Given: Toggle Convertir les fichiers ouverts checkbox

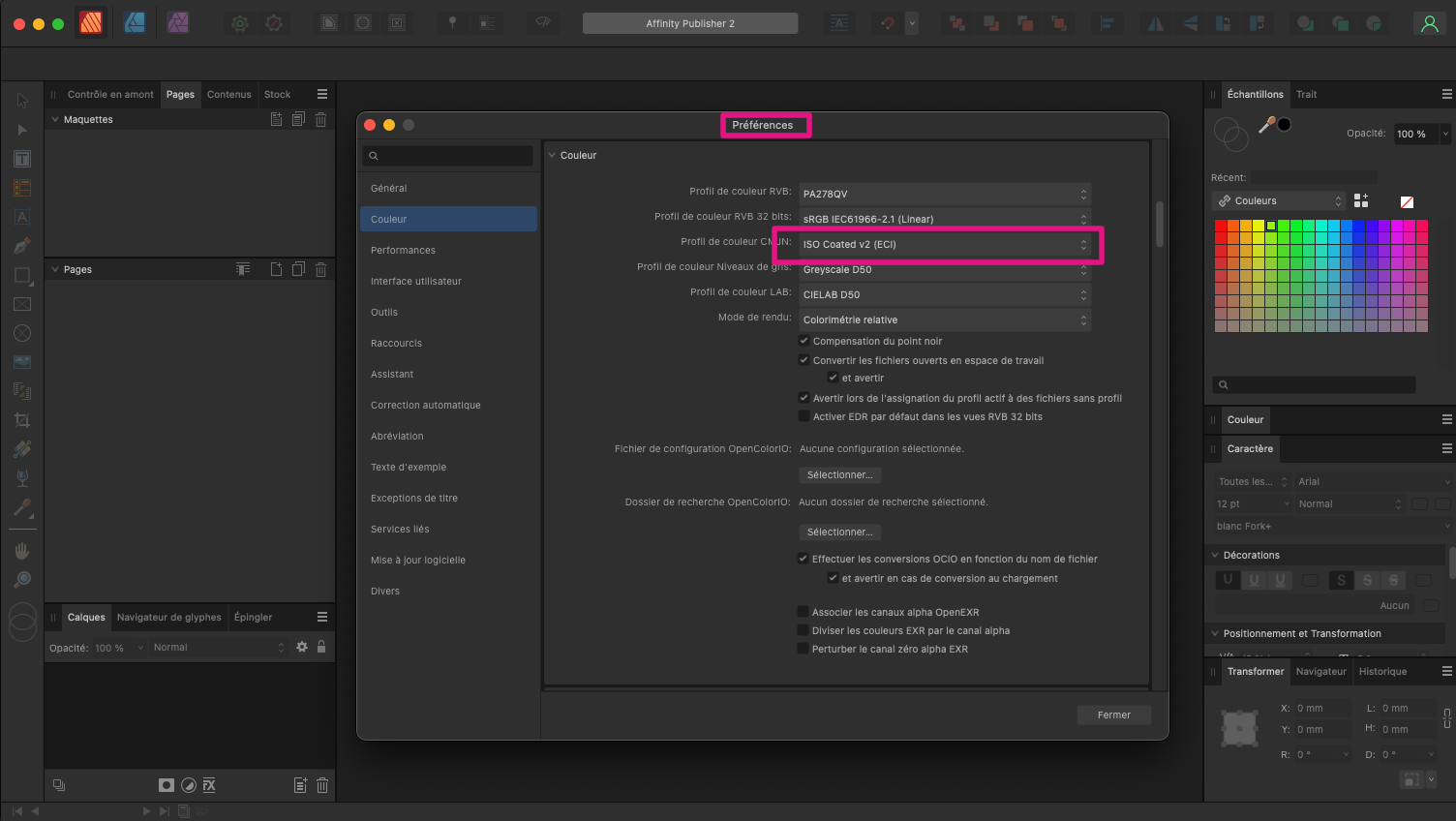Looking at the screenshot, I should point(804,360).
